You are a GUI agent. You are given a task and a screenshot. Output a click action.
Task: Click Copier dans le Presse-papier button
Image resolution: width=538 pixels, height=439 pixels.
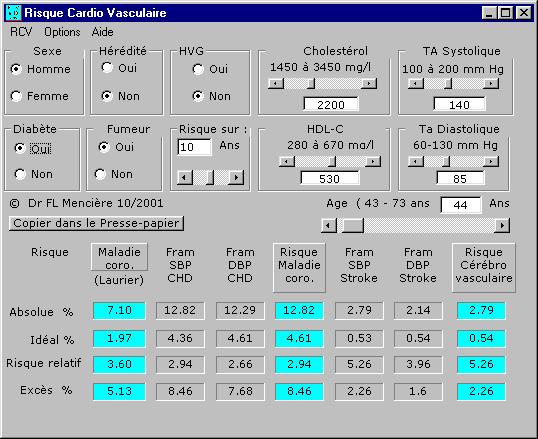pos(96,223)
